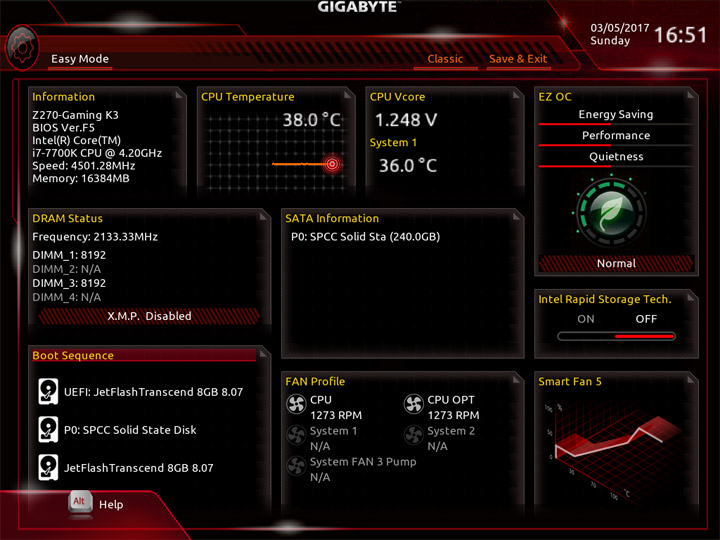Screen dimensions: 720x540
Task: Choose the Performance EZ OC option
Action: (x=616, y=135)
